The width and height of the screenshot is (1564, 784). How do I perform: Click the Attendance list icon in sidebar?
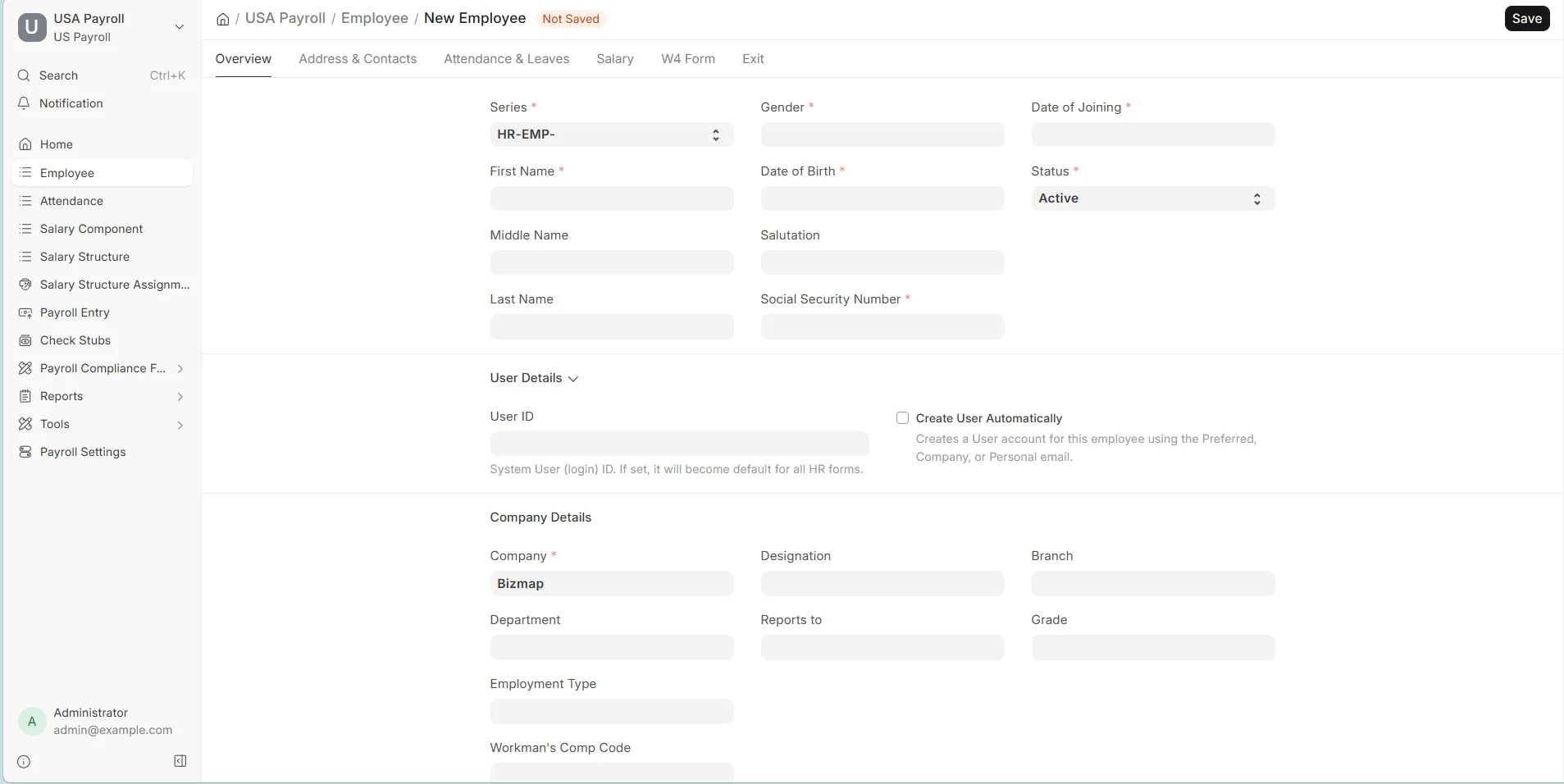25,201
